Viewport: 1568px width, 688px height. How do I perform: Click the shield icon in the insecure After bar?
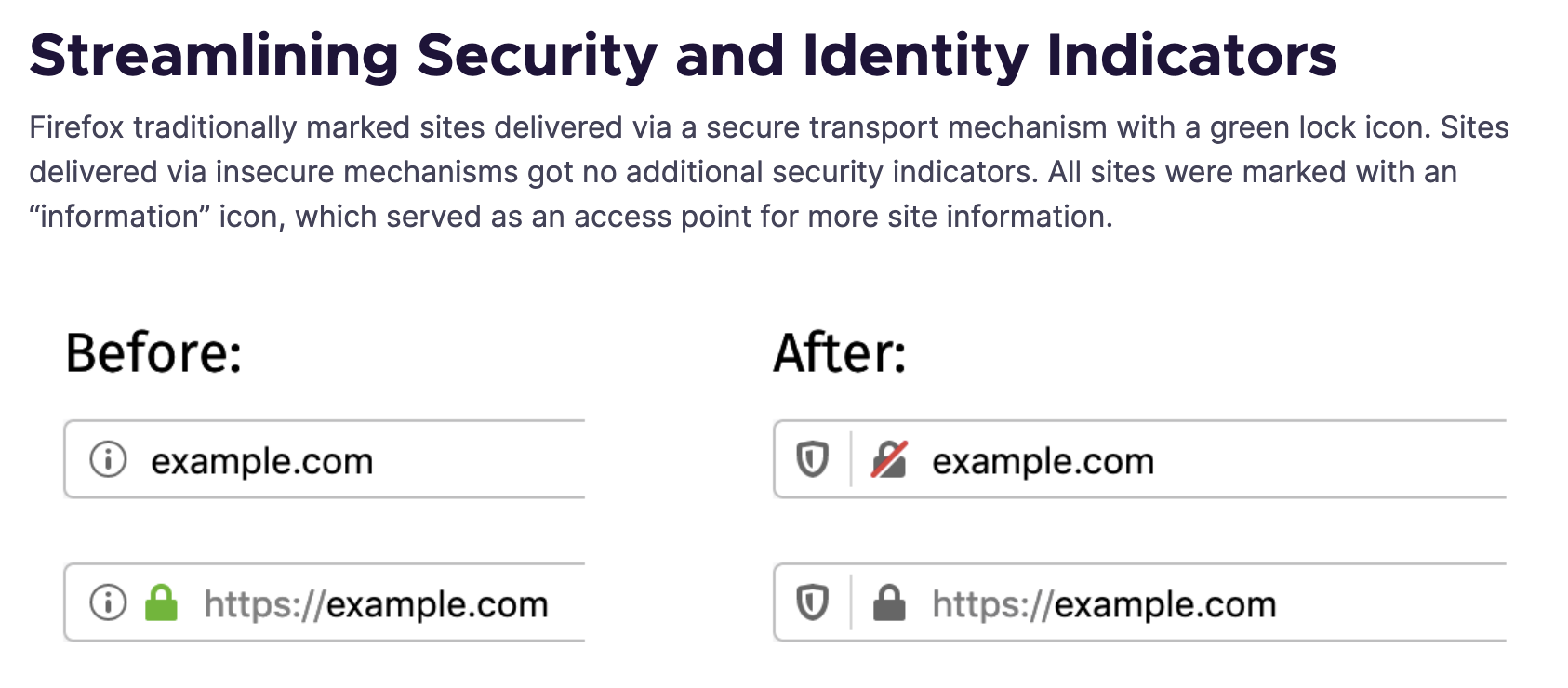tap(813, 459)
